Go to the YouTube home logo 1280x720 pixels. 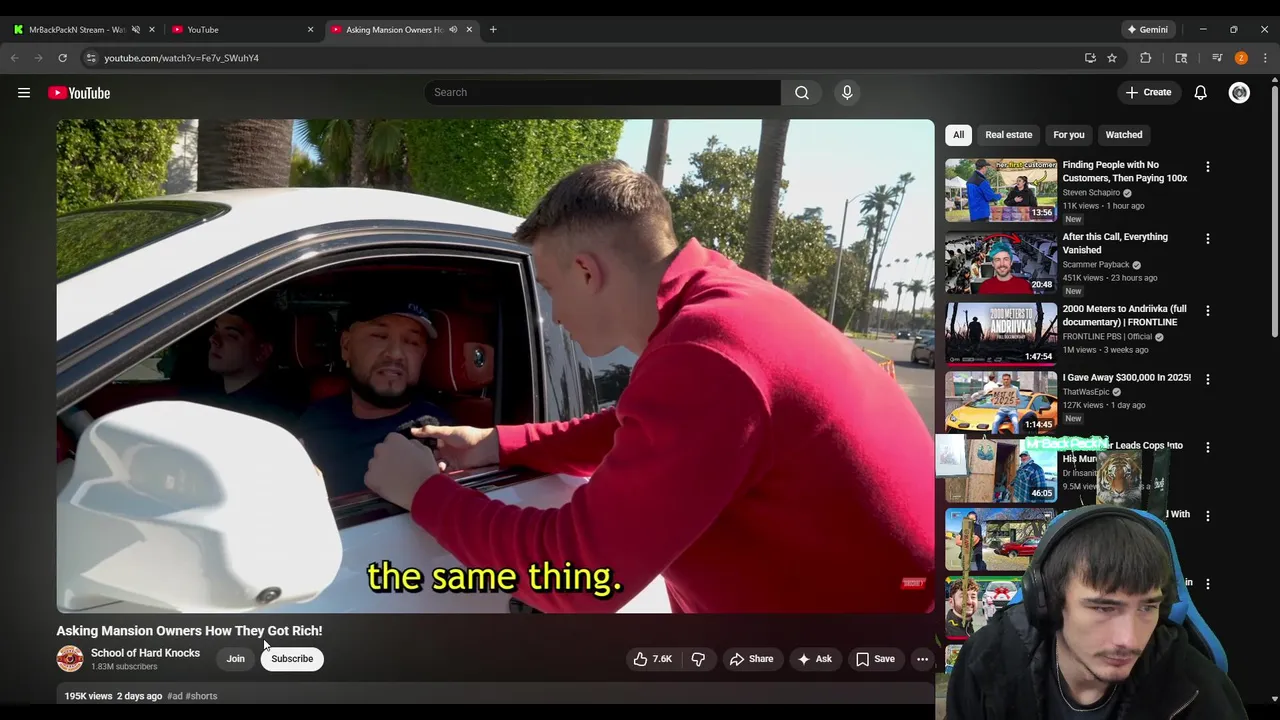pos(79,93)
